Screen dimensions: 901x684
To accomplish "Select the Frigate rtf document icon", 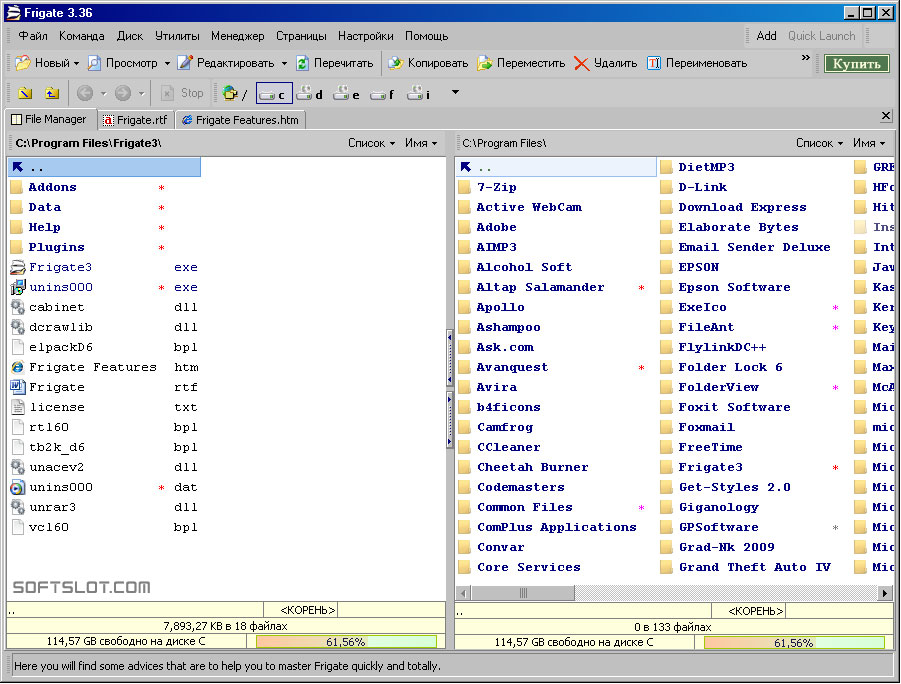I will click(x=18, y=387).
